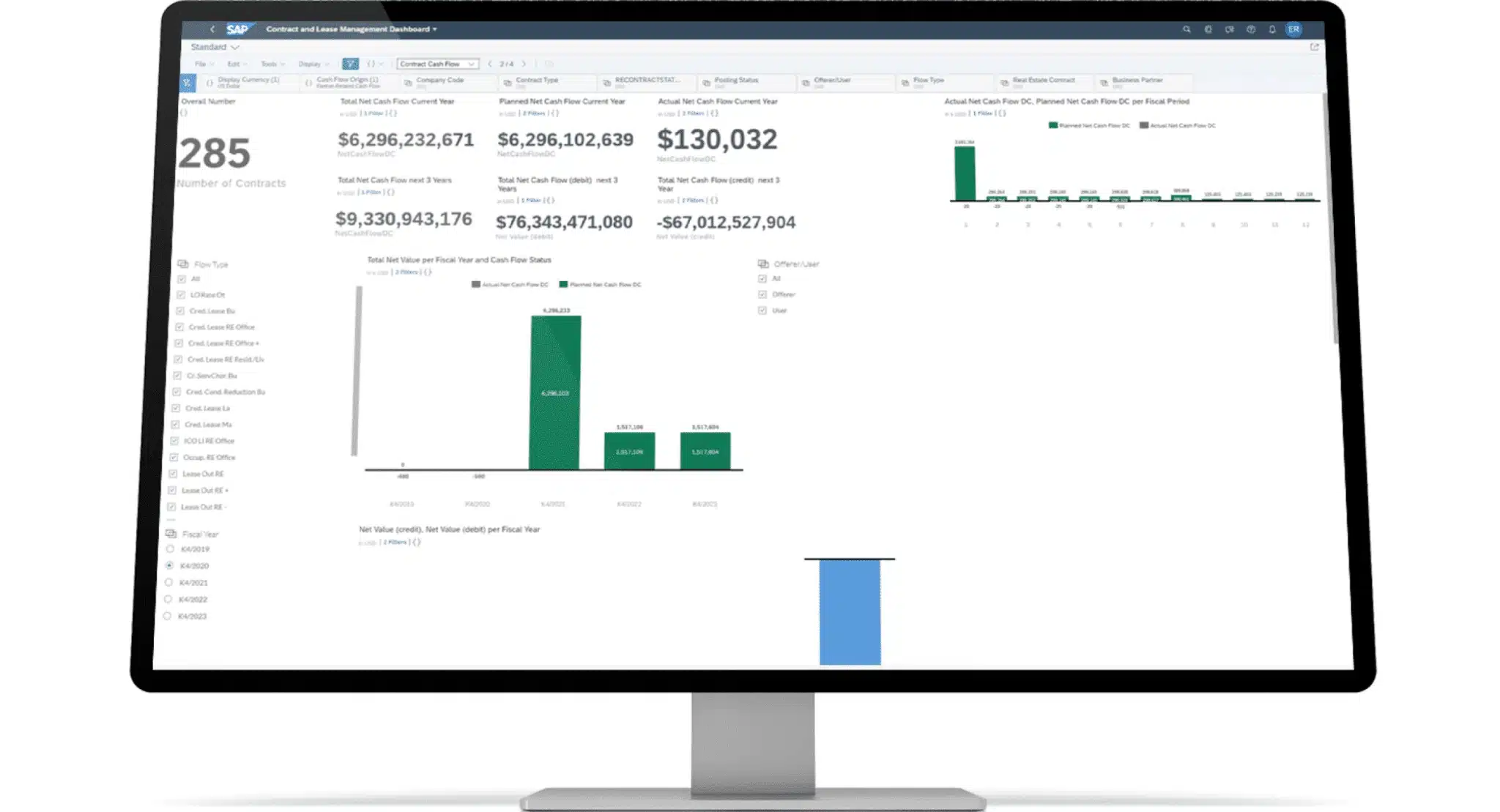Open the Posting Status filter field
Image resolution: width=1500 pixels, height=812 pixels.
(746, 83)
